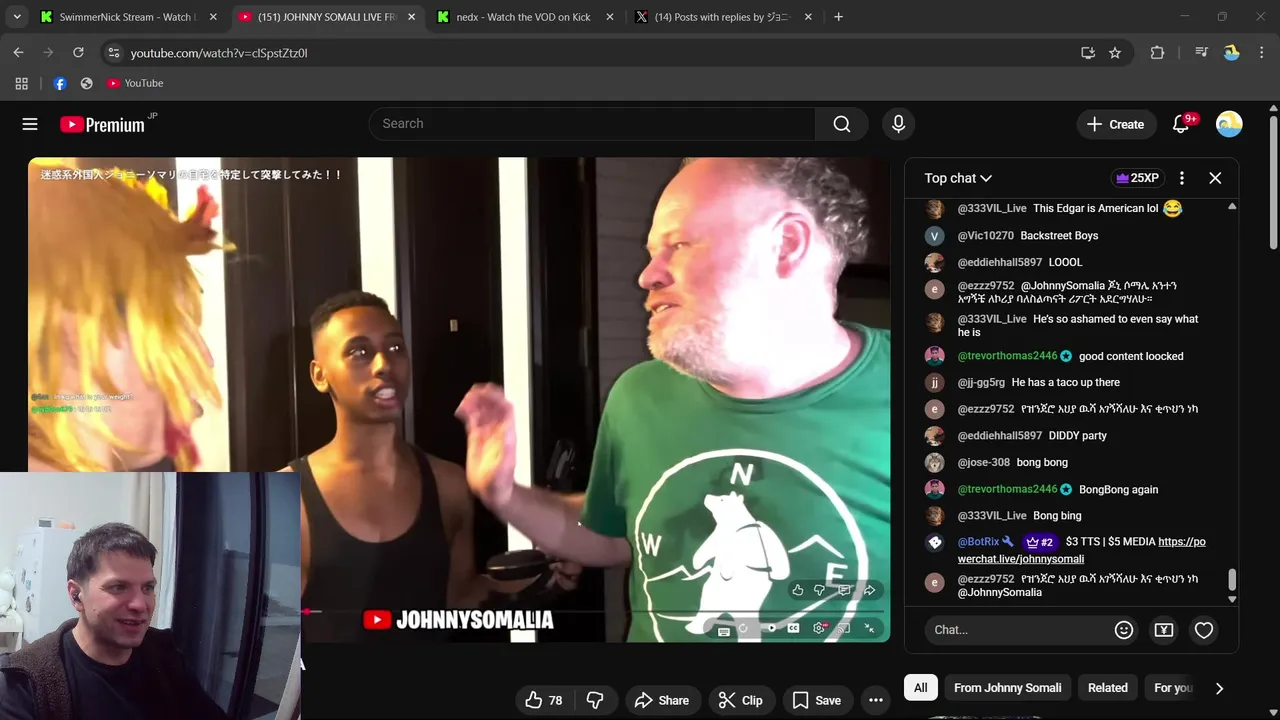Click the live chat scrollbar thumb
The height and width of the screenshot is (720, 1280).
pyautogui.click(x=1232, y=580)
